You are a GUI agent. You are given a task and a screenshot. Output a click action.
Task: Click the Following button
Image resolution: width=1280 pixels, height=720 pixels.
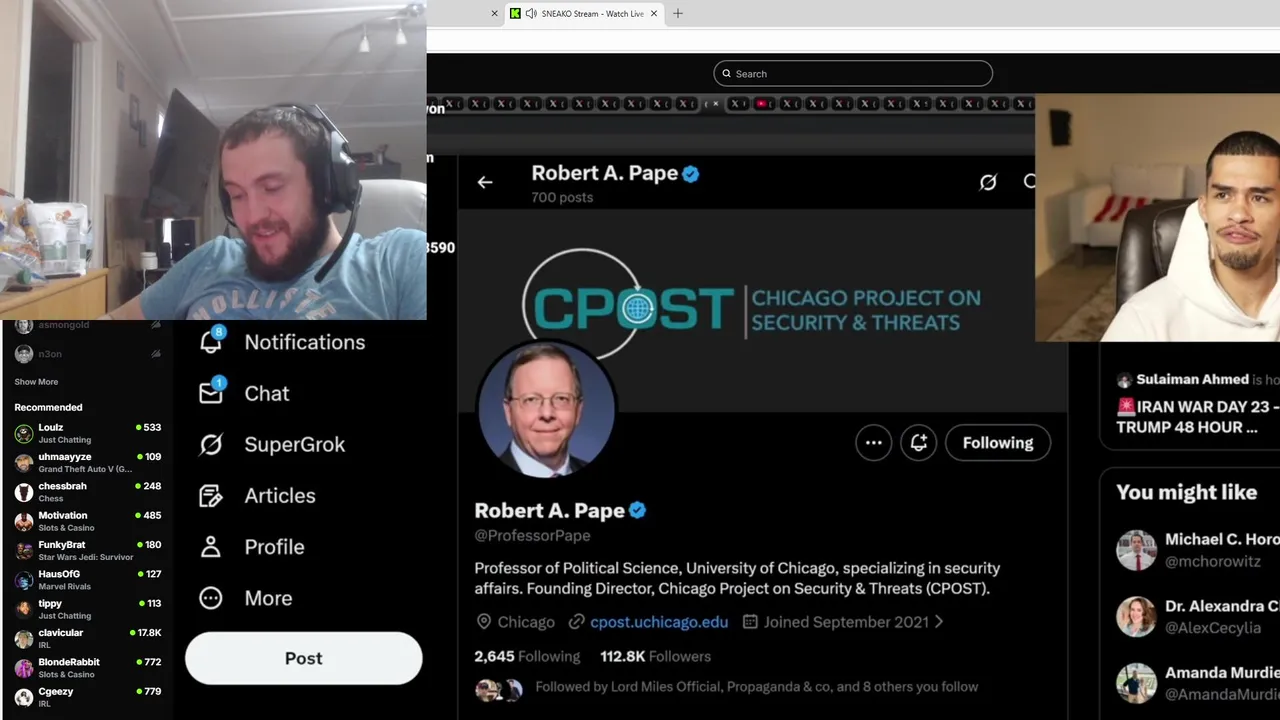coord(998,443)
